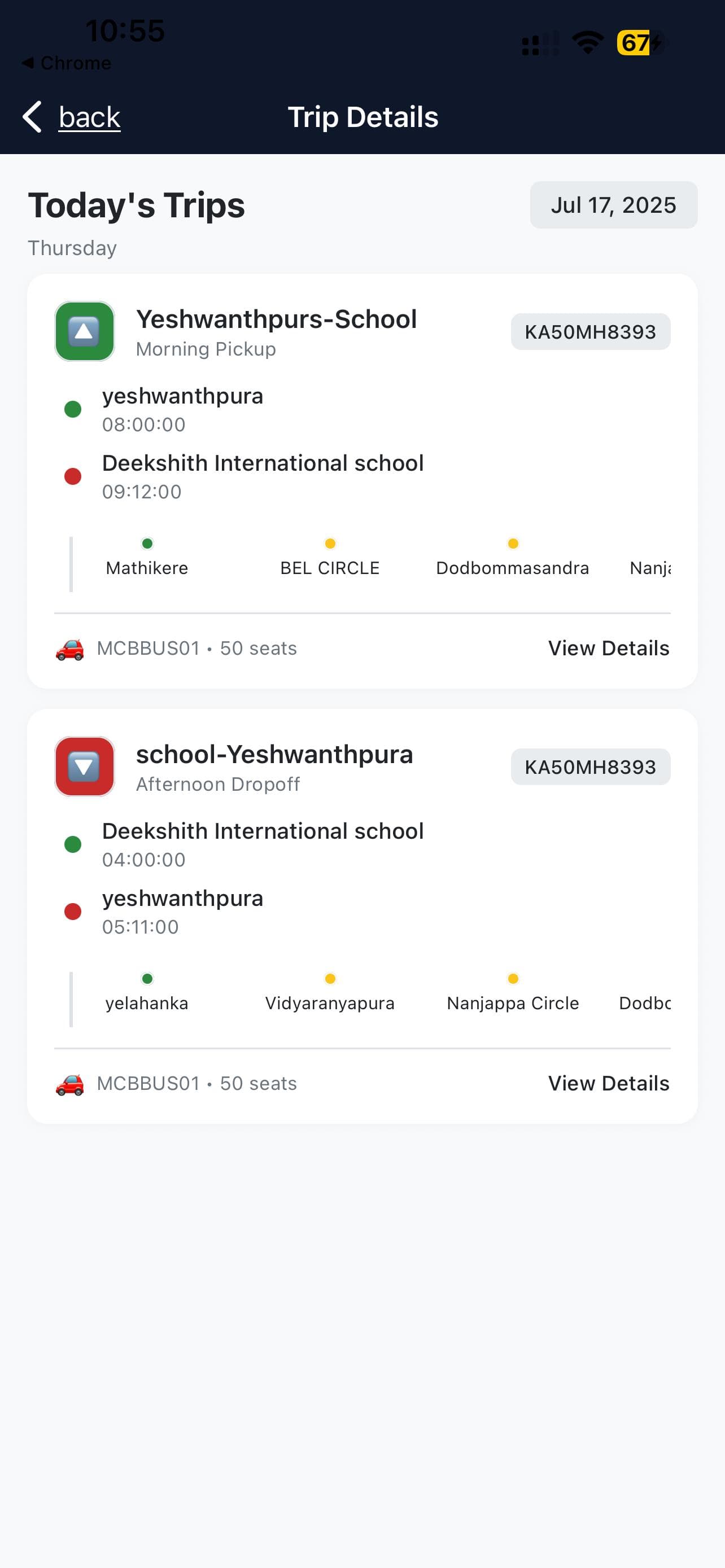Tap the back chevron arrow icon
This screenshot has height=1568, width=725.
32,116
